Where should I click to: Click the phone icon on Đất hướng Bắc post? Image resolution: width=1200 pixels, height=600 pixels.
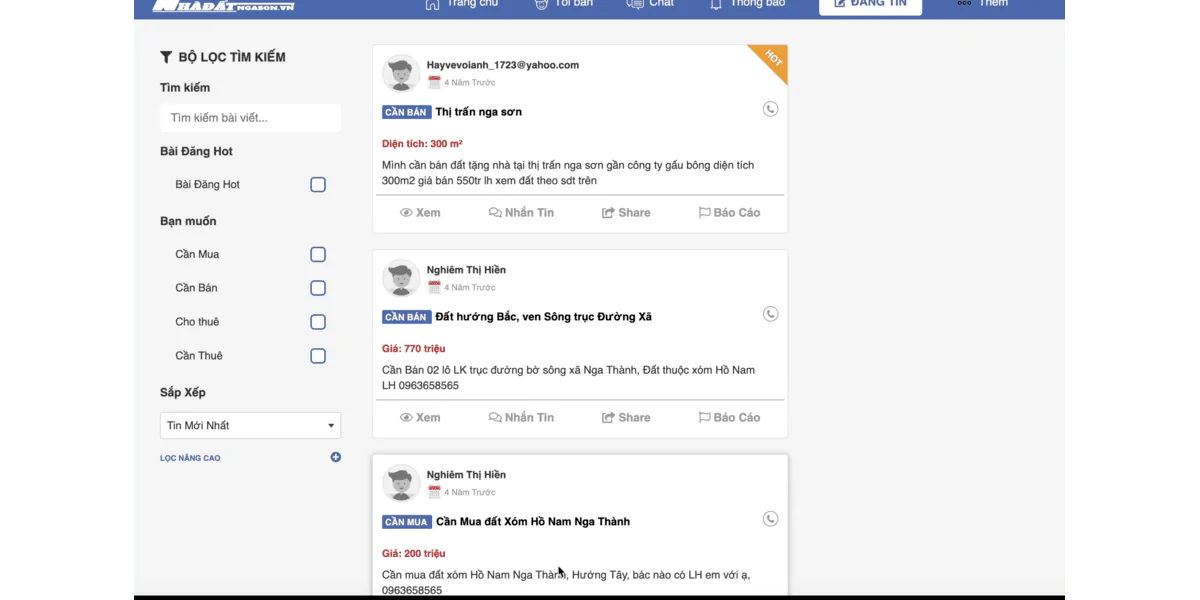(770, 314)
